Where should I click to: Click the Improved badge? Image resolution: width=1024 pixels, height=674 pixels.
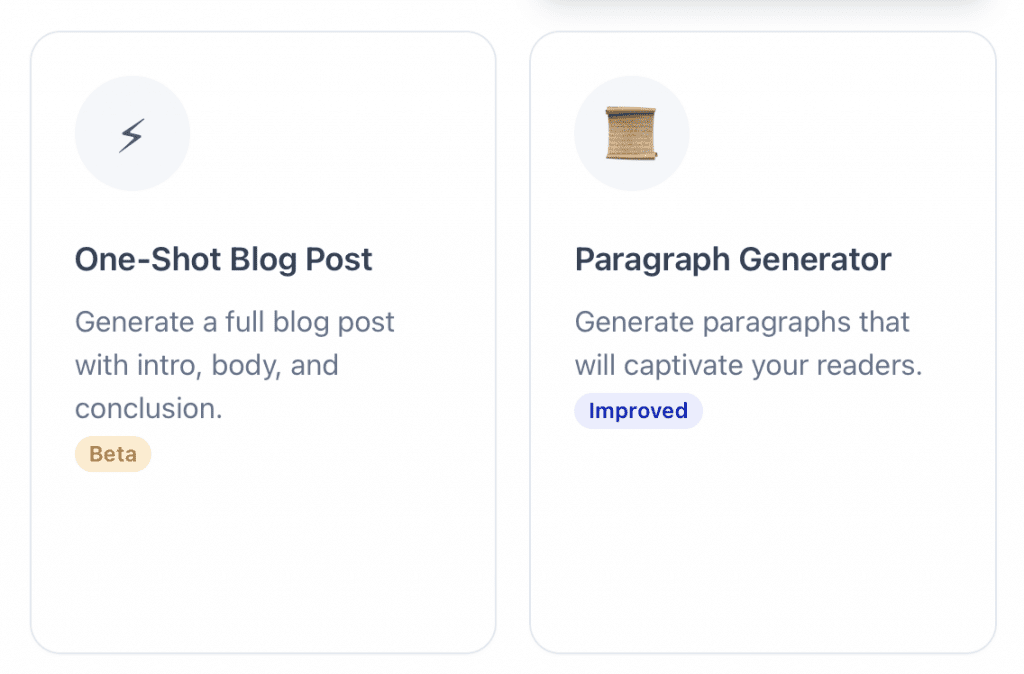pos(638,411)
